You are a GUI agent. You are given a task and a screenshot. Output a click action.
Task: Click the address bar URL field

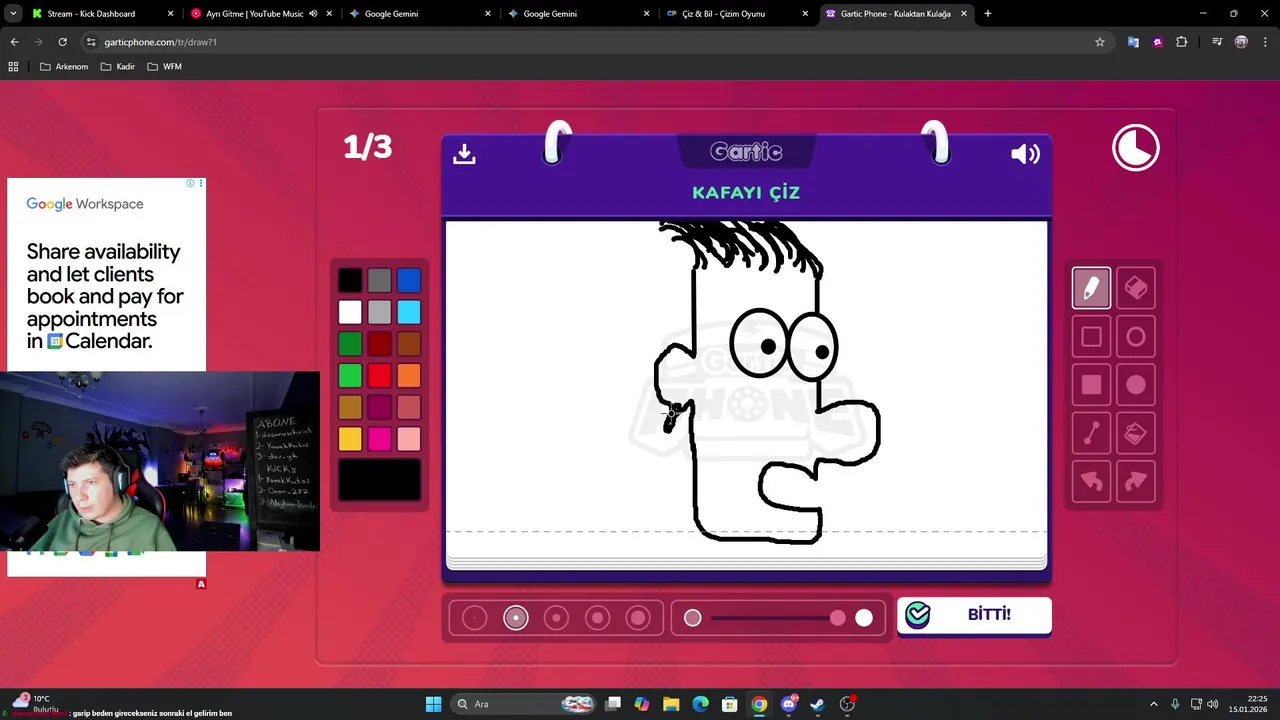coord(590,42)
